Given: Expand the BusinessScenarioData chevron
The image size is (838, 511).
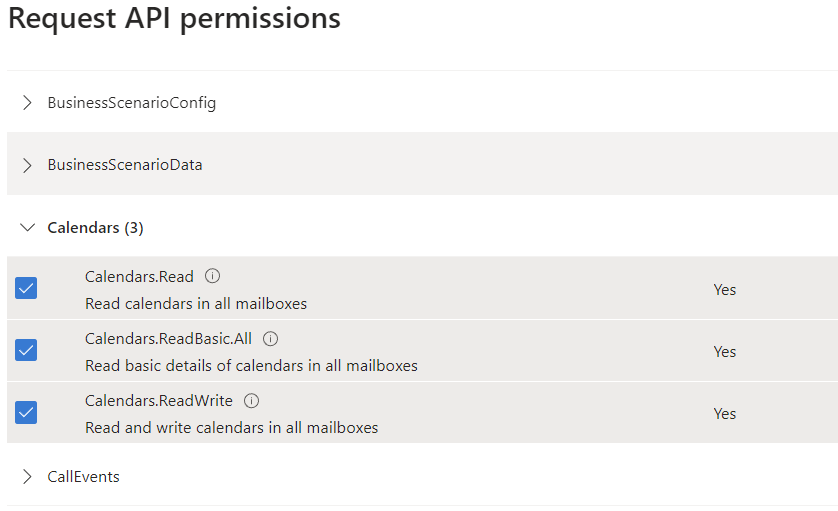Looking at the screenshot, I should (27, 165).
